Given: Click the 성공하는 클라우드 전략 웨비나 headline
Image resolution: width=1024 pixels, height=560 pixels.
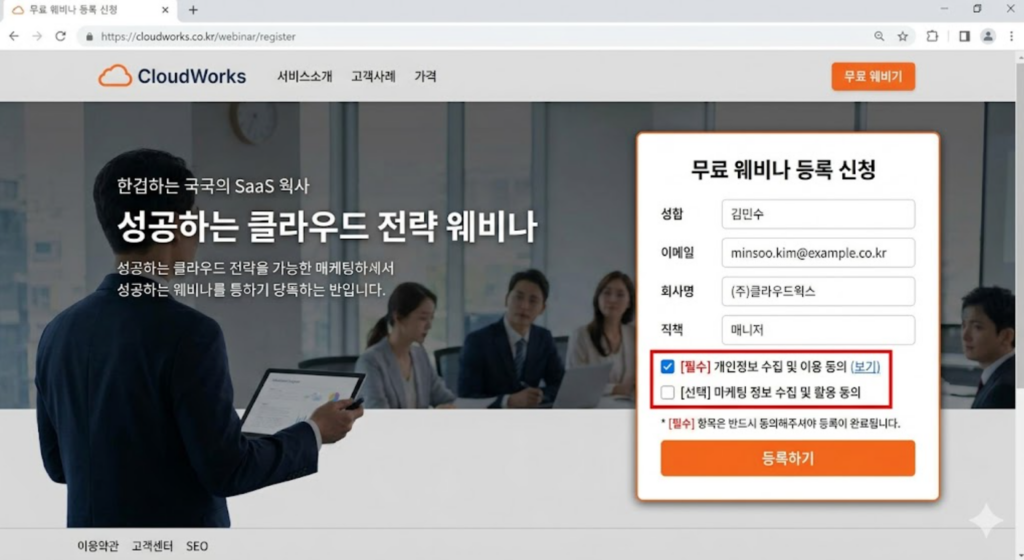Looking at the screenshot, I should (x=327, y=226).
